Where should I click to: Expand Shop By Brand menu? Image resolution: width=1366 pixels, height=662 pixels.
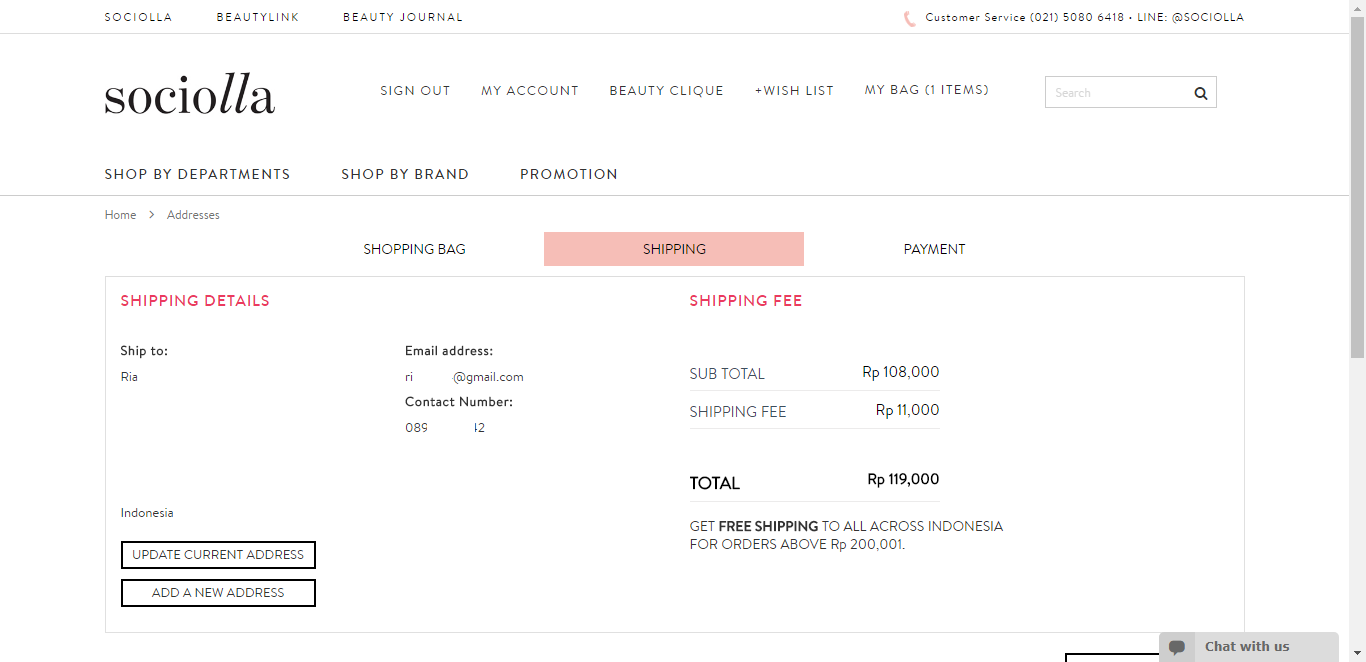(405, 174)
